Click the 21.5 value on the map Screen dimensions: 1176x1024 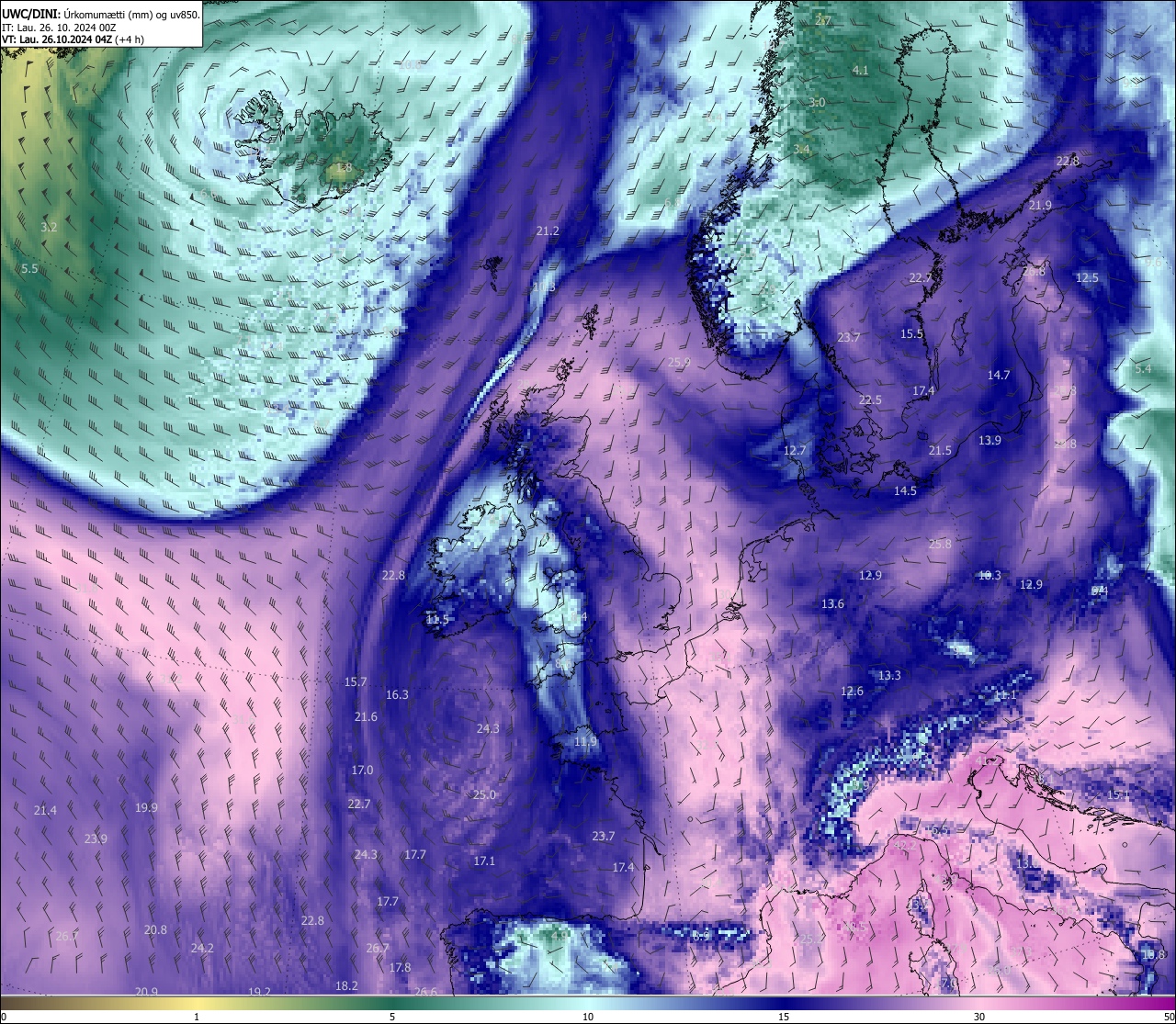[x=940, y=450]
